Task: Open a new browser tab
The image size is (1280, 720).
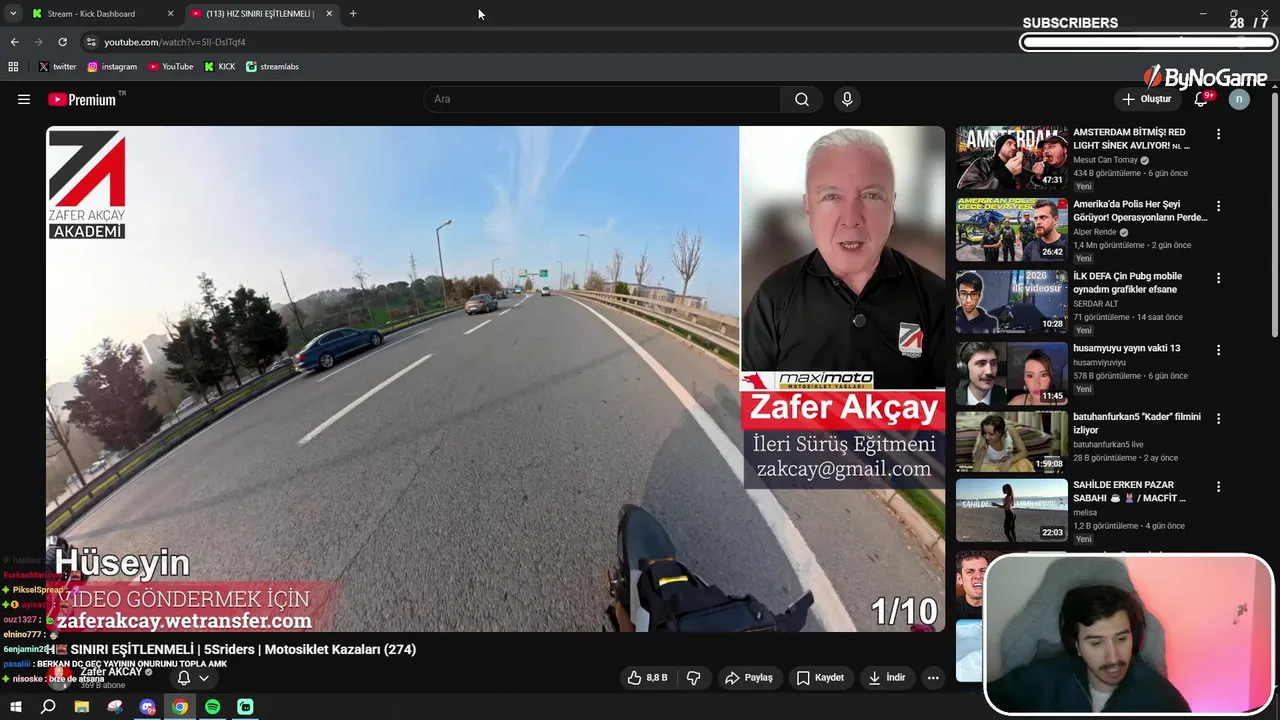Action: [x=353, y=14]
